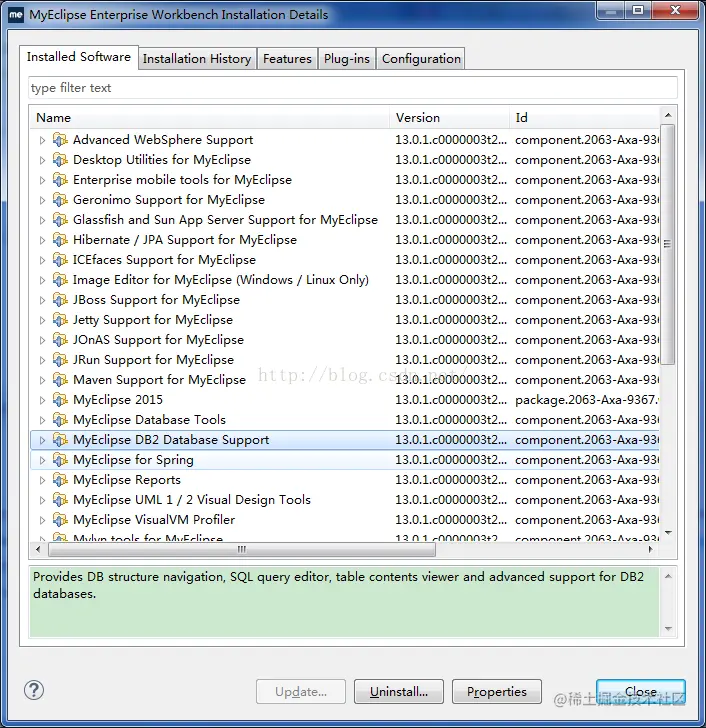706x728 pixels.
Task: Expand Hibernate / JPA Support node
Action: (x=42, y=240)
